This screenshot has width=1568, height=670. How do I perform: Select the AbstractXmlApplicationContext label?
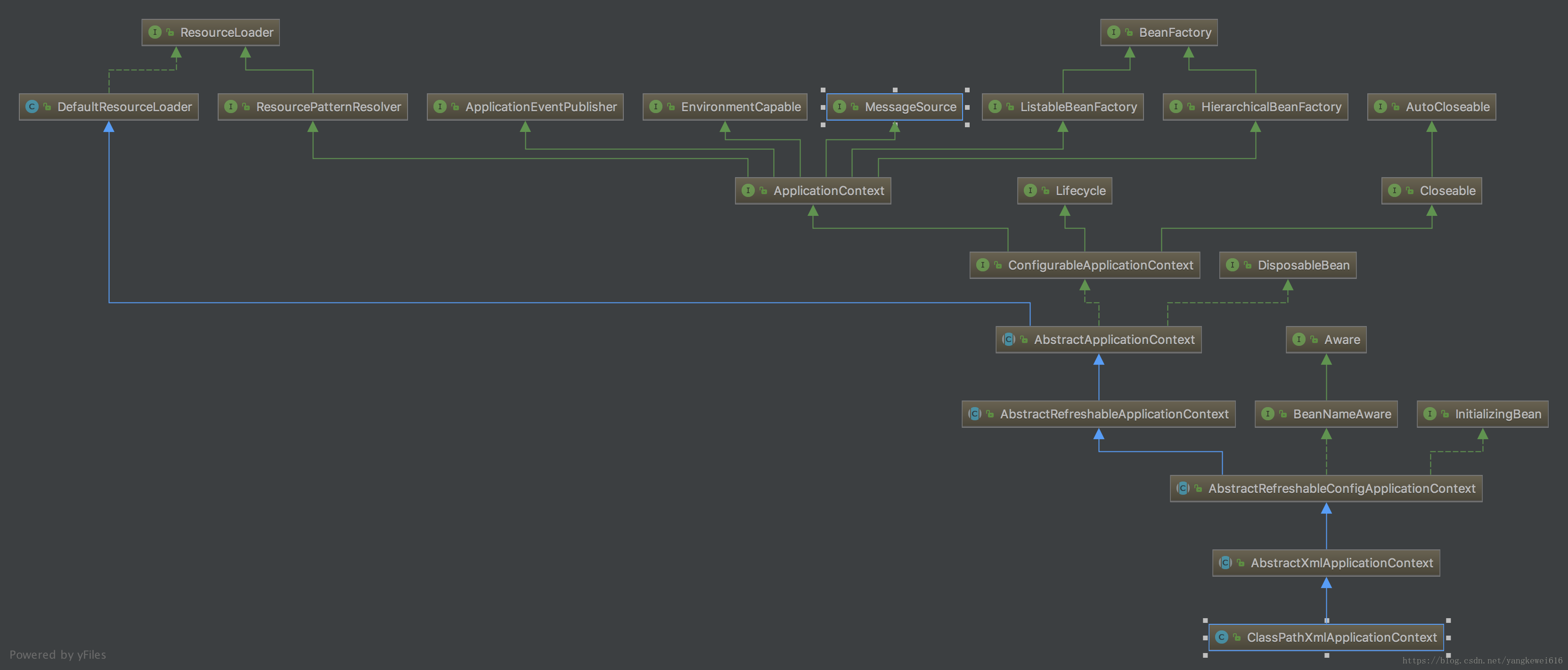tap(1341, 563)
